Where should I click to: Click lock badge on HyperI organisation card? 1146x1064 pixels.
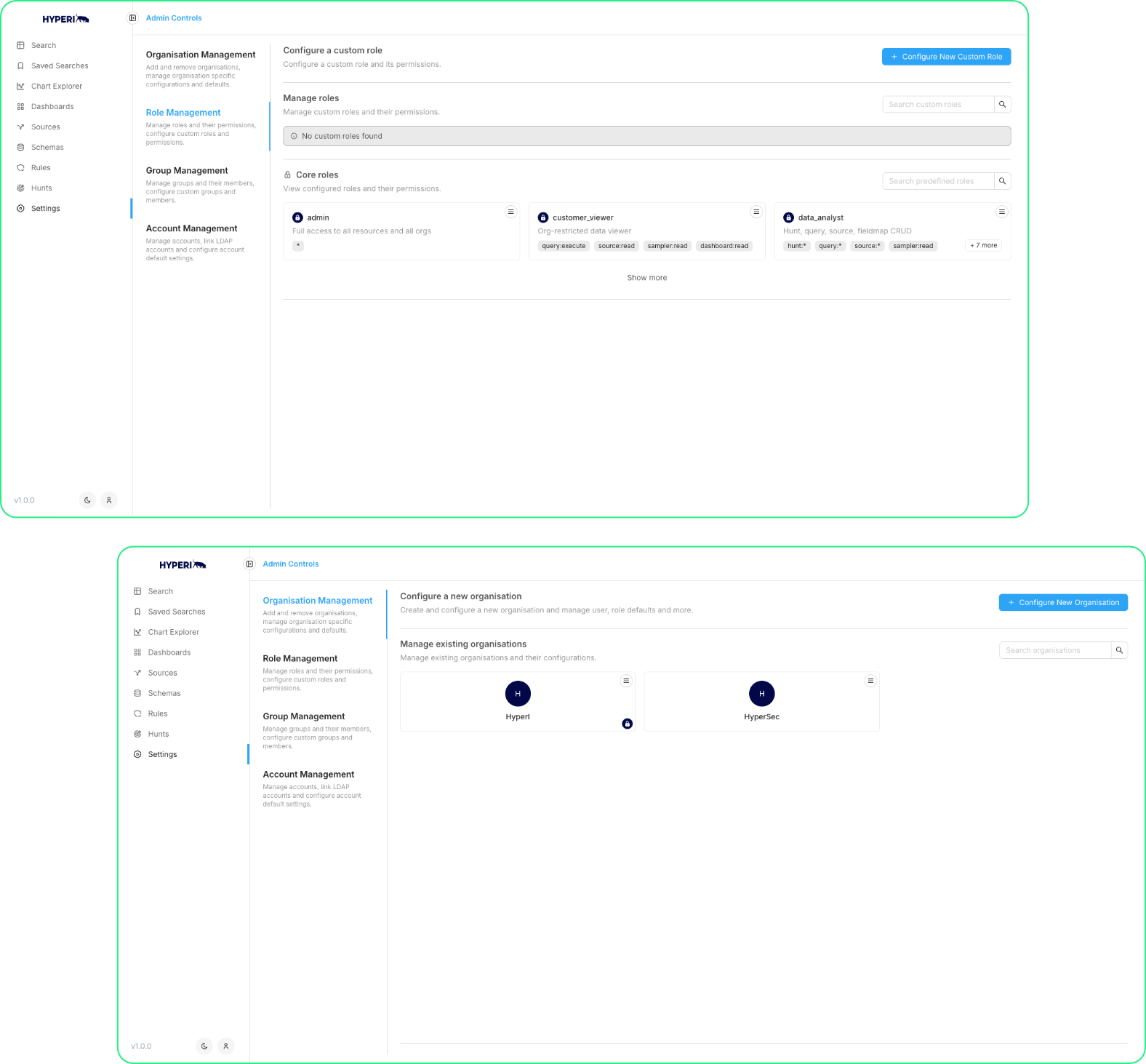coord(628,724)
